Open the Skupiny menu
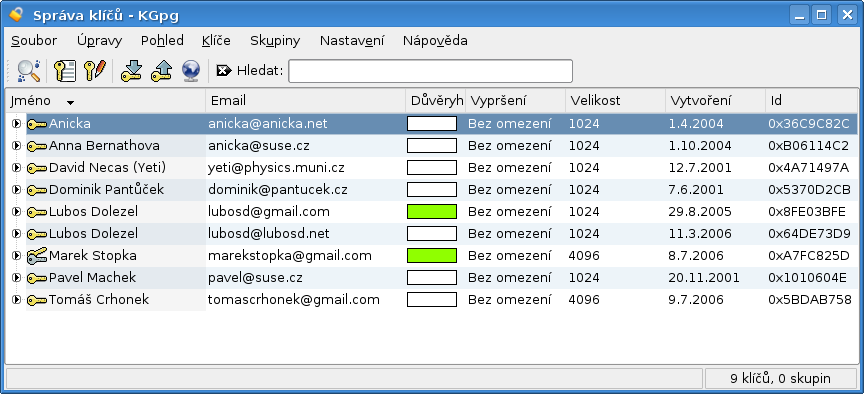This screenshot has height=394, width=864. pos(275,41)
